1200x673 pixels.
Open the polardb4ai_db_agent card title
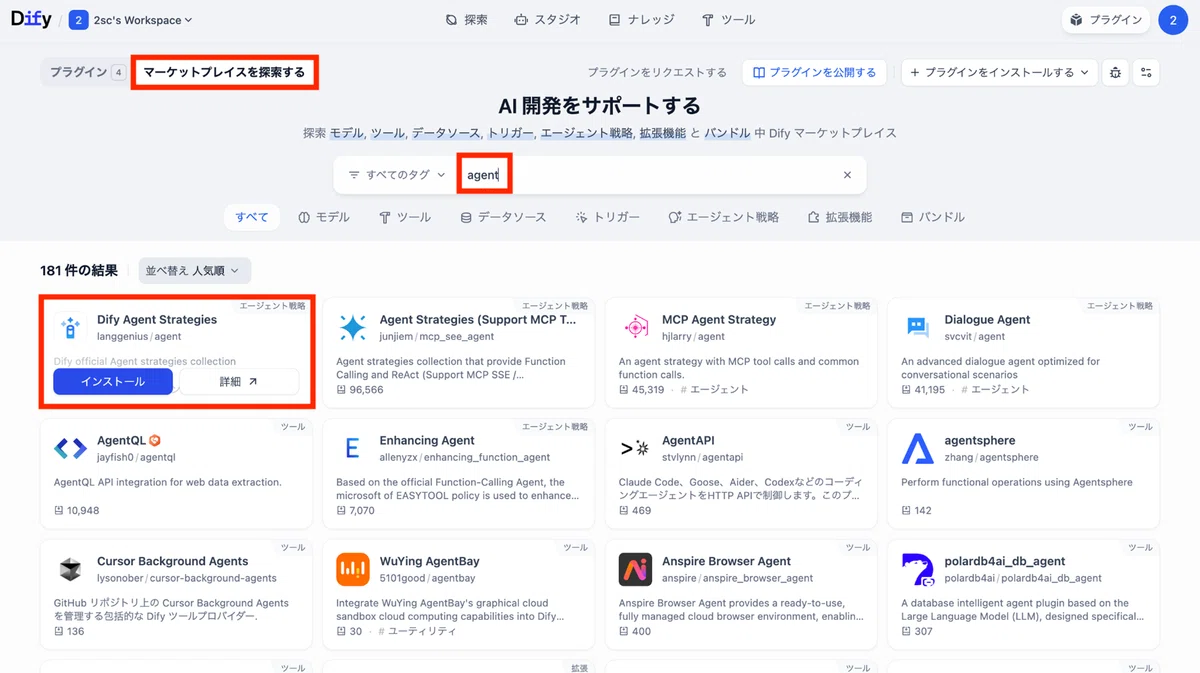pyautogui.click(x=1005, y=561)
